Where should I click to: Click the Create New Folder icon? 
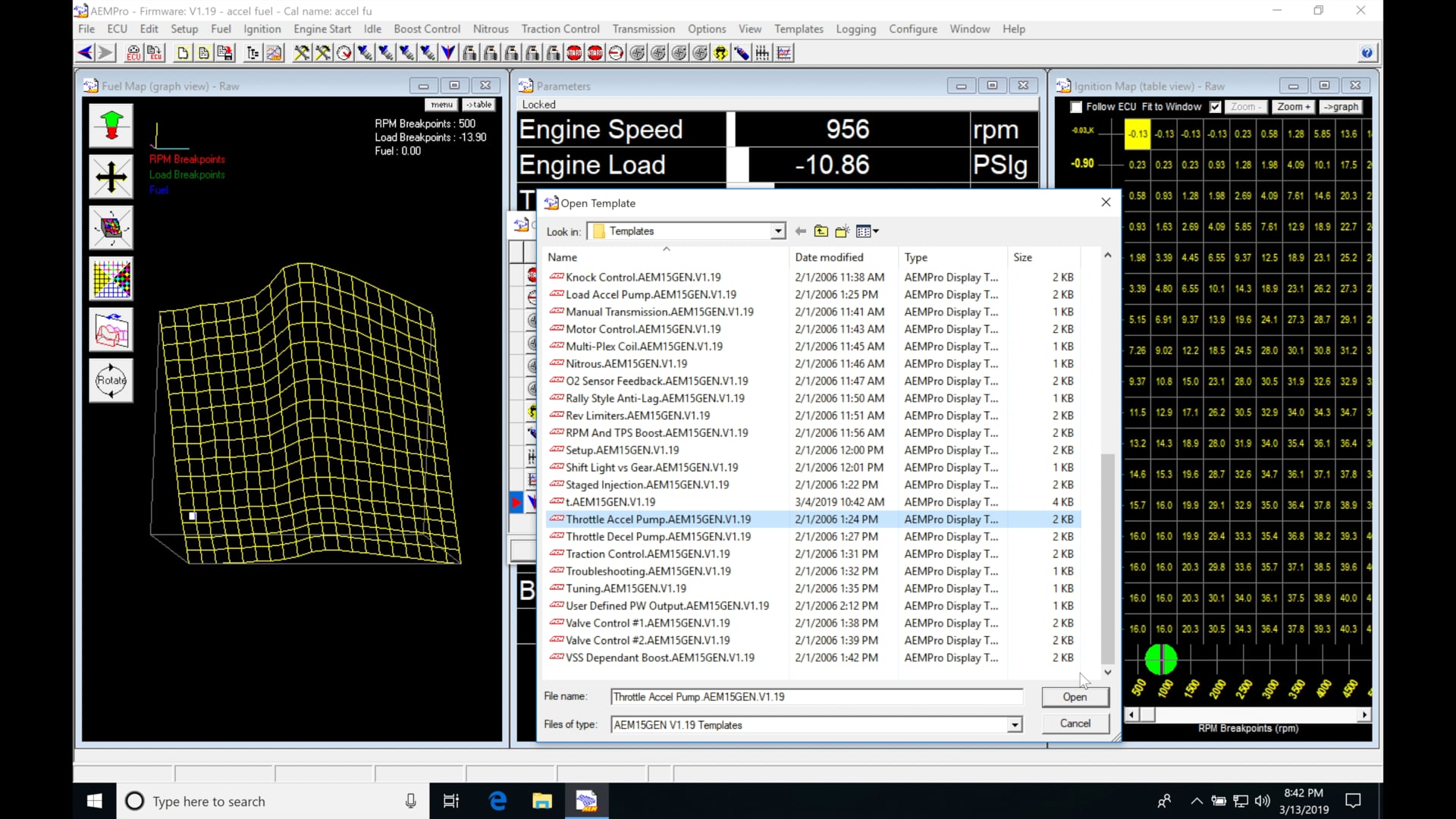point(842,231)
